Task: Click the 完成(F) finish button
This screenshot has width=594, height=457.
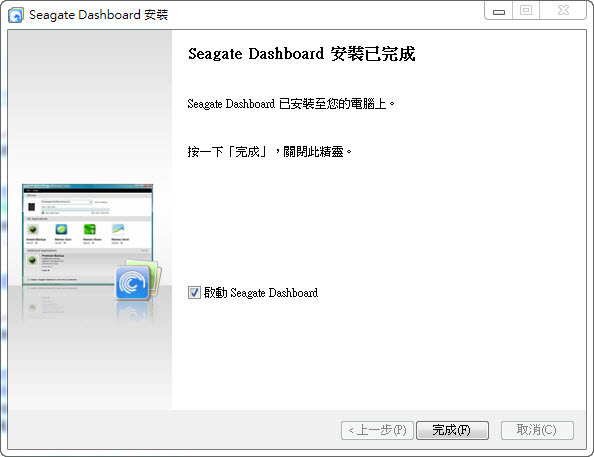Action: coord(452,430)
